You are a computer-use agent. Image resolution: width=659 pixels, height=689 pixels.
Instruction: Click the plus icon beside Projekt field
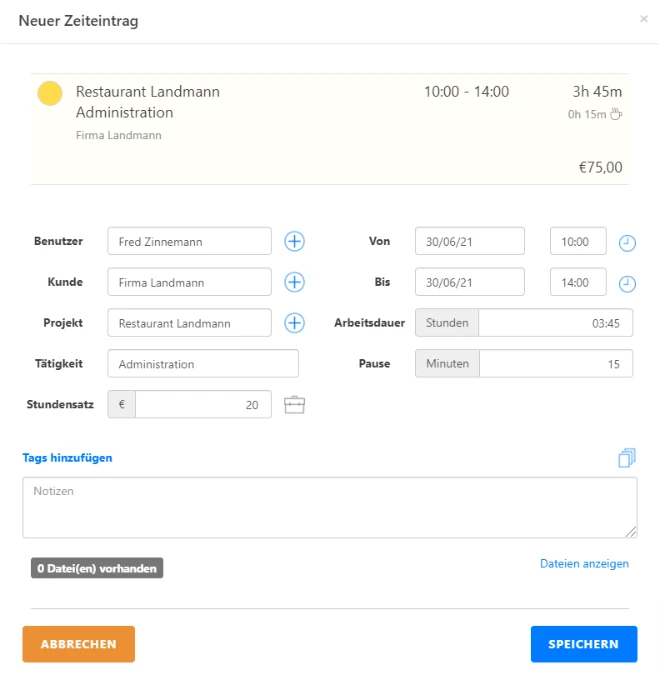click(294, 323)
